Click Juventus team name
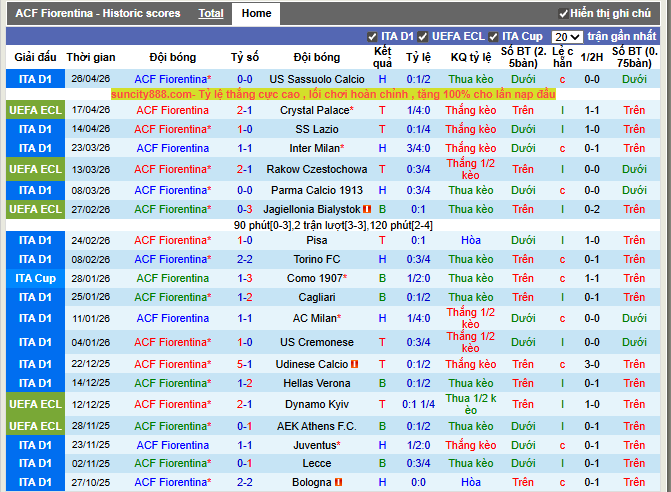671x492 pixels. tap(317, 445)
